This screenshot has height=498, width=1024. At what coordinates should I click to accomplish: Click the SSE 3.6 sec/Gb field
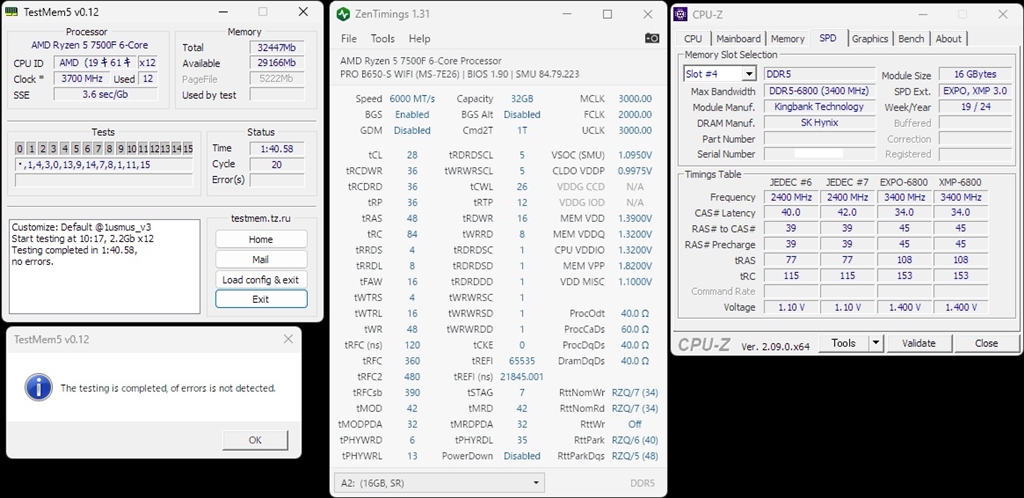[x=106, y=95]
